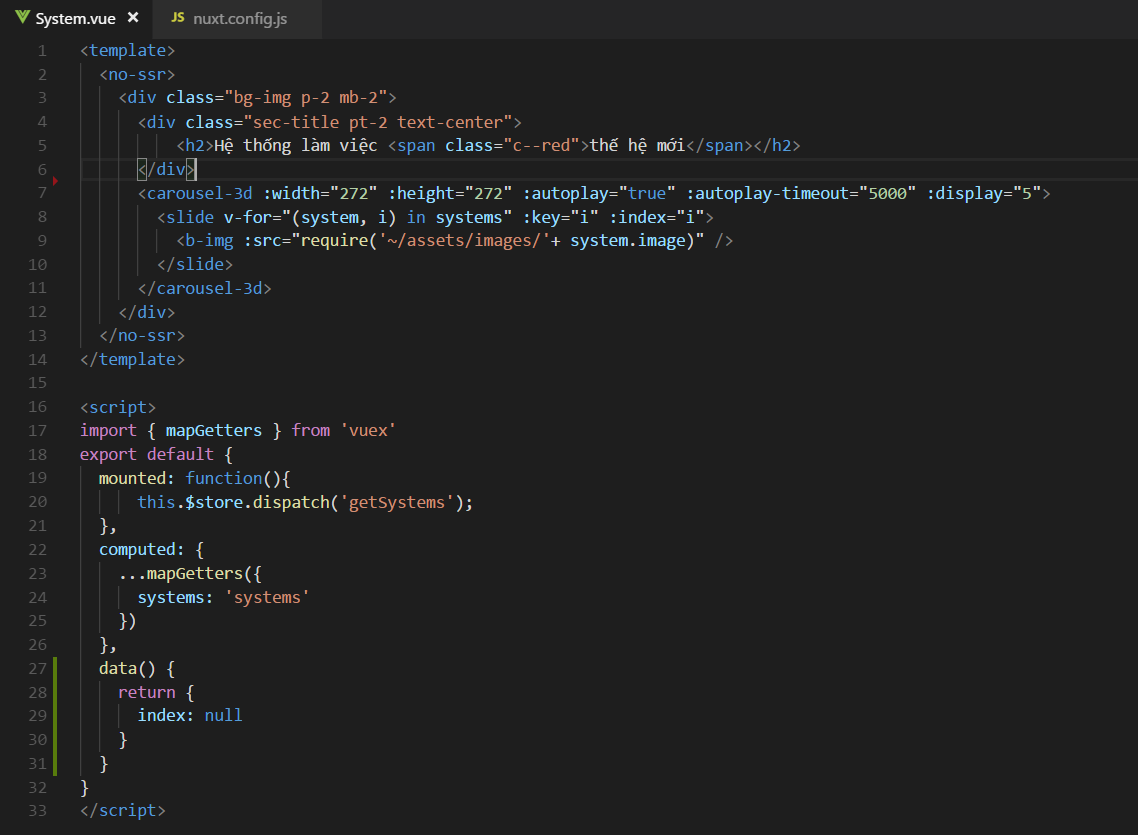Click the JS icon on nuxt.config.js tab

(x=177, y=17)
